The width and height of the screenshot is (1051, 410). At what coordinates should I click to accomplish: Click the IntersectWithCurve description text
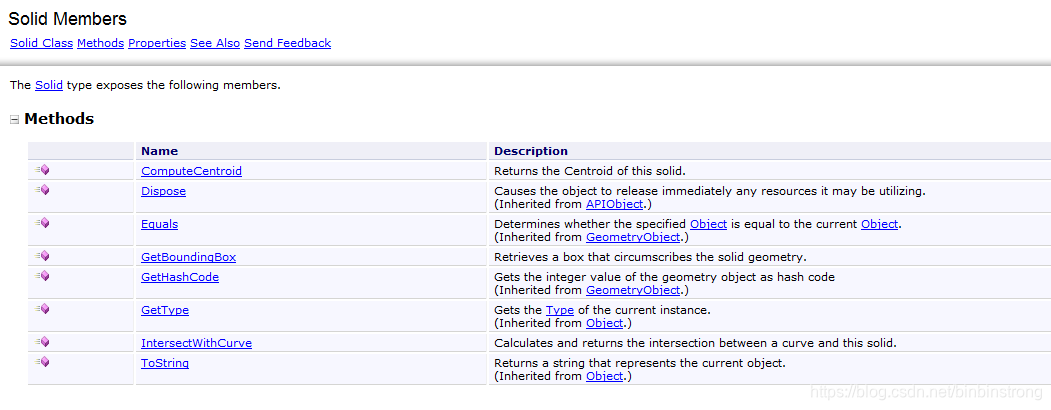tap(695, 343)
